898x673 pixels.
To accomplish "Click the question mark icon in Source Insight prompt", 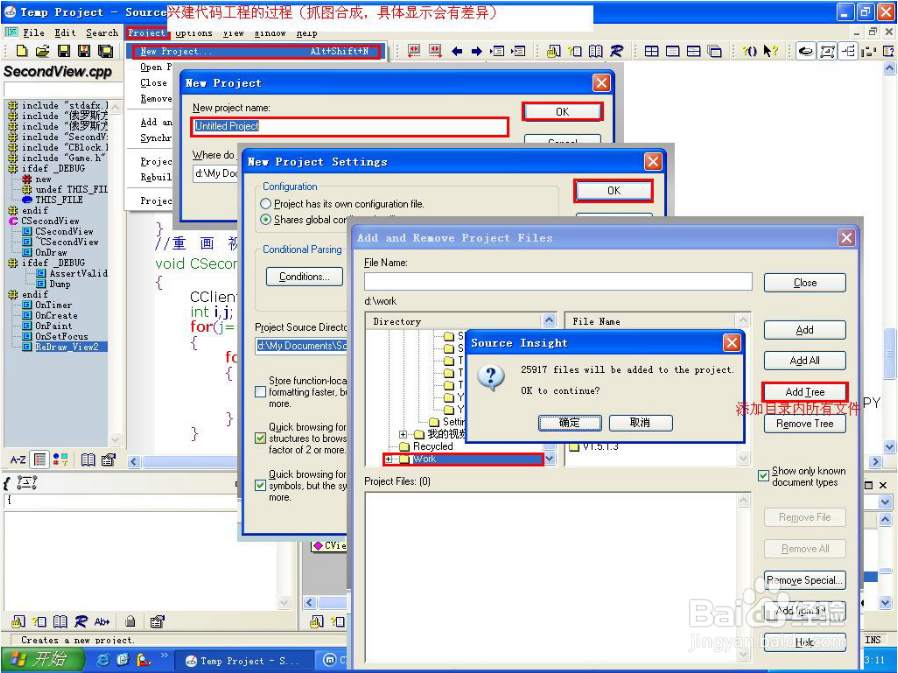I will [x=491, y=378].
